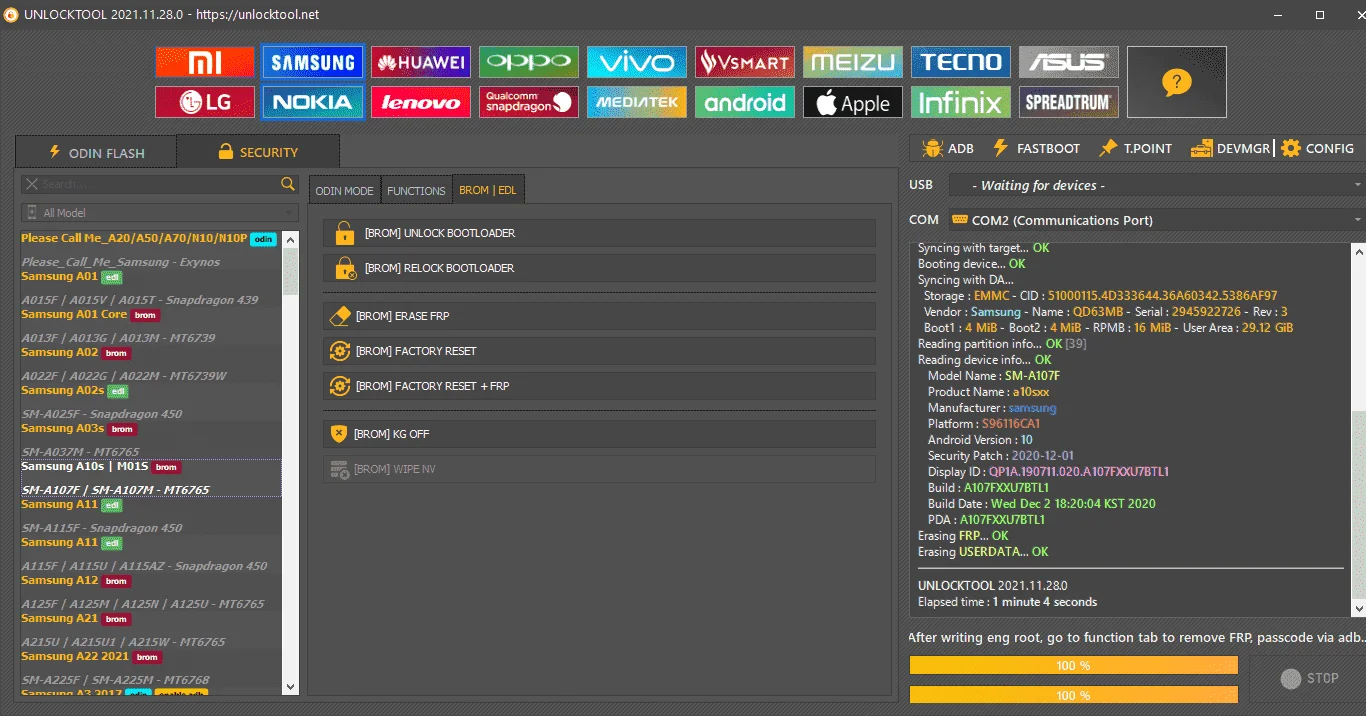
Task: Choose the OPPO brand logo
Action: click(529, 62)
